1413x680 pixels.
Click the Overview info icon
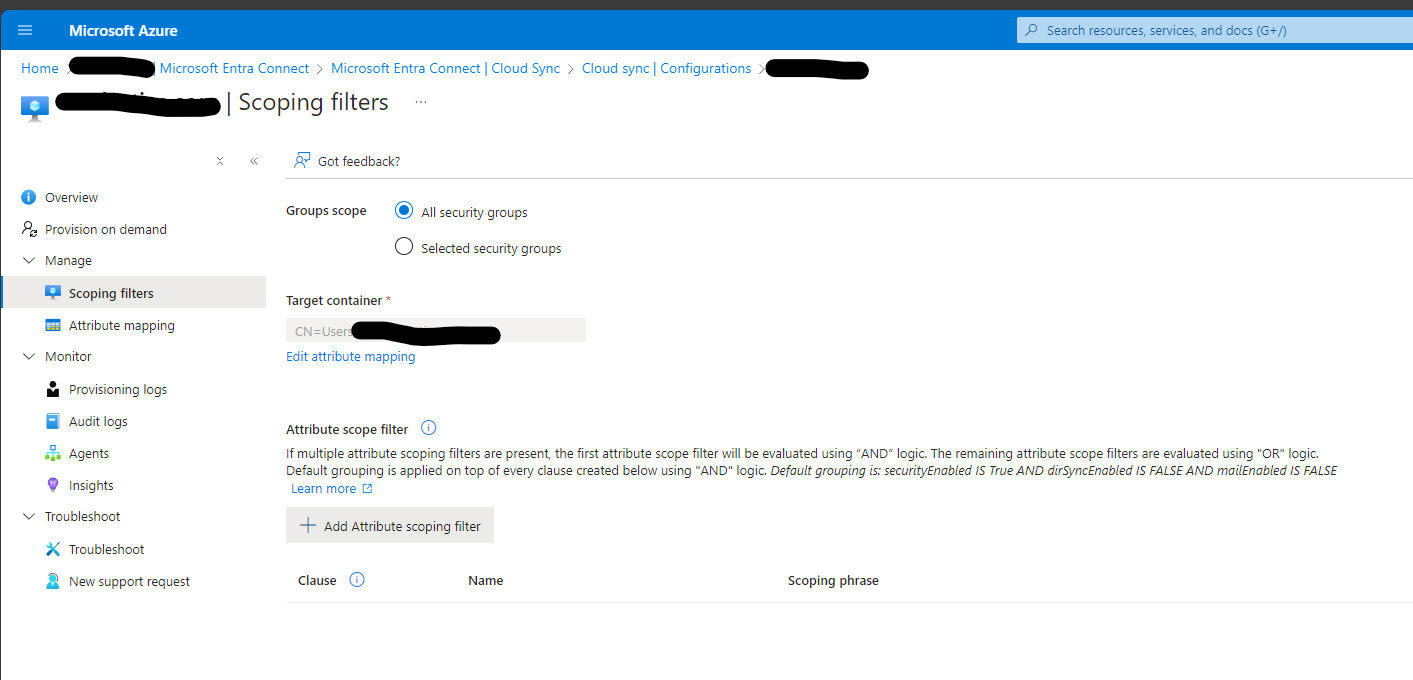point(29,198)
